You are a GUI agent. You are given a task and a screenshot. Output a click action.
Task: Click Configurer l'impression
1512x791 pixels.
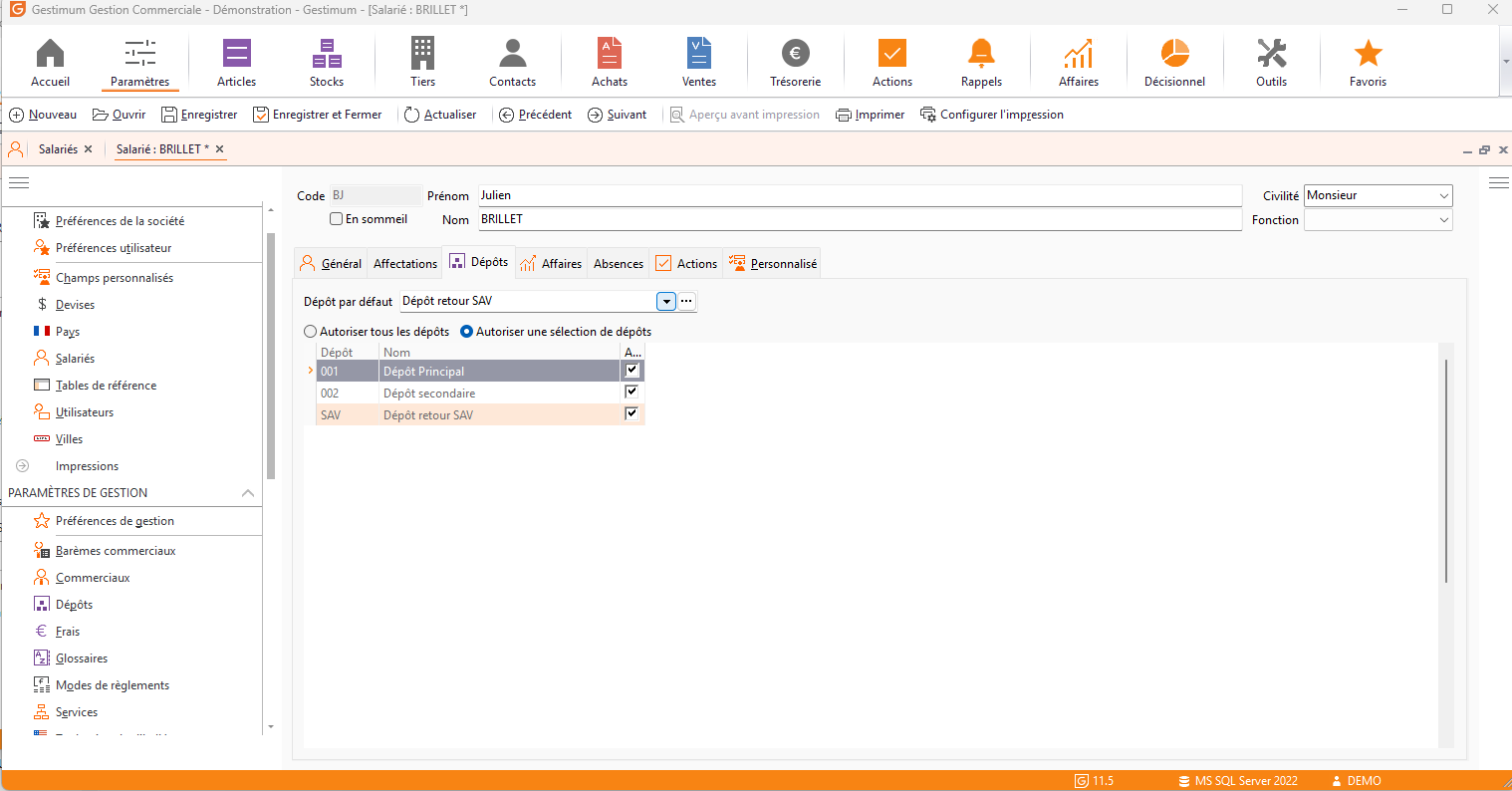coord(992,115)
